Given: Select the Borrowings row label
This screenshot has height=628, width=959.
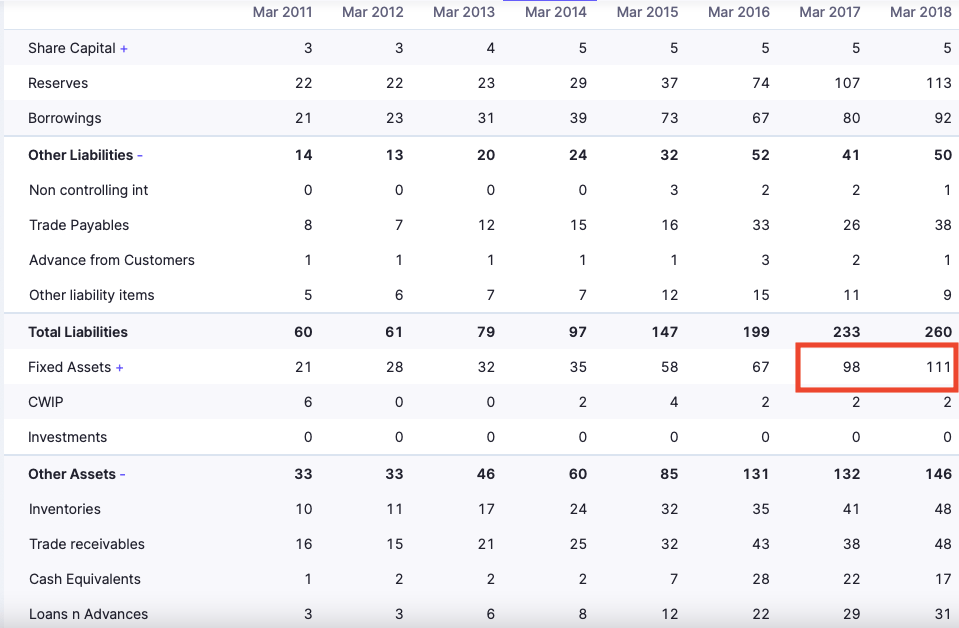Looking at the screenshot, I should (x=65, y=118).
